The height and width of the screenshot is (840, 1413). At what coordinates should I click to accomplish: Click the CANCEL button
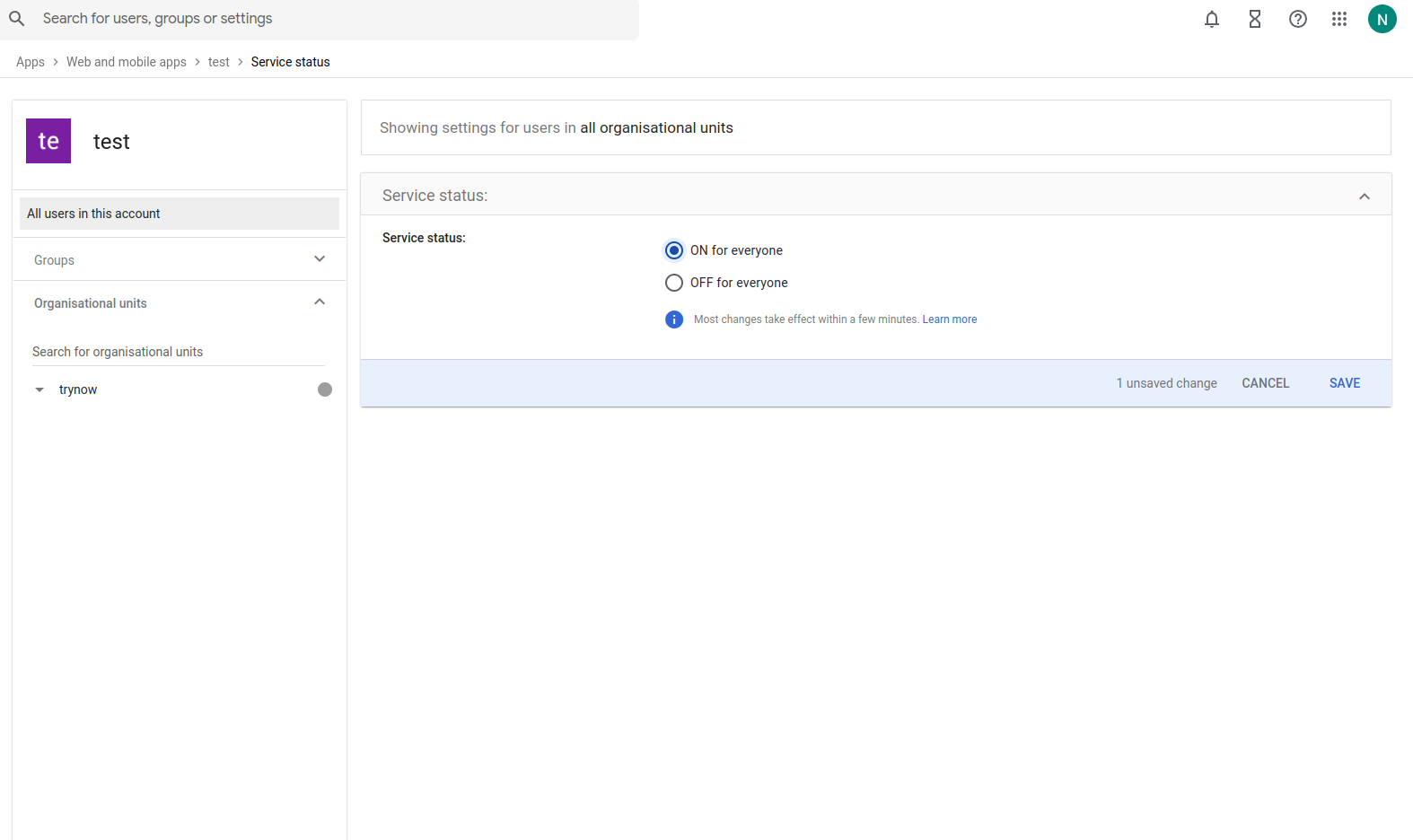1266,383
